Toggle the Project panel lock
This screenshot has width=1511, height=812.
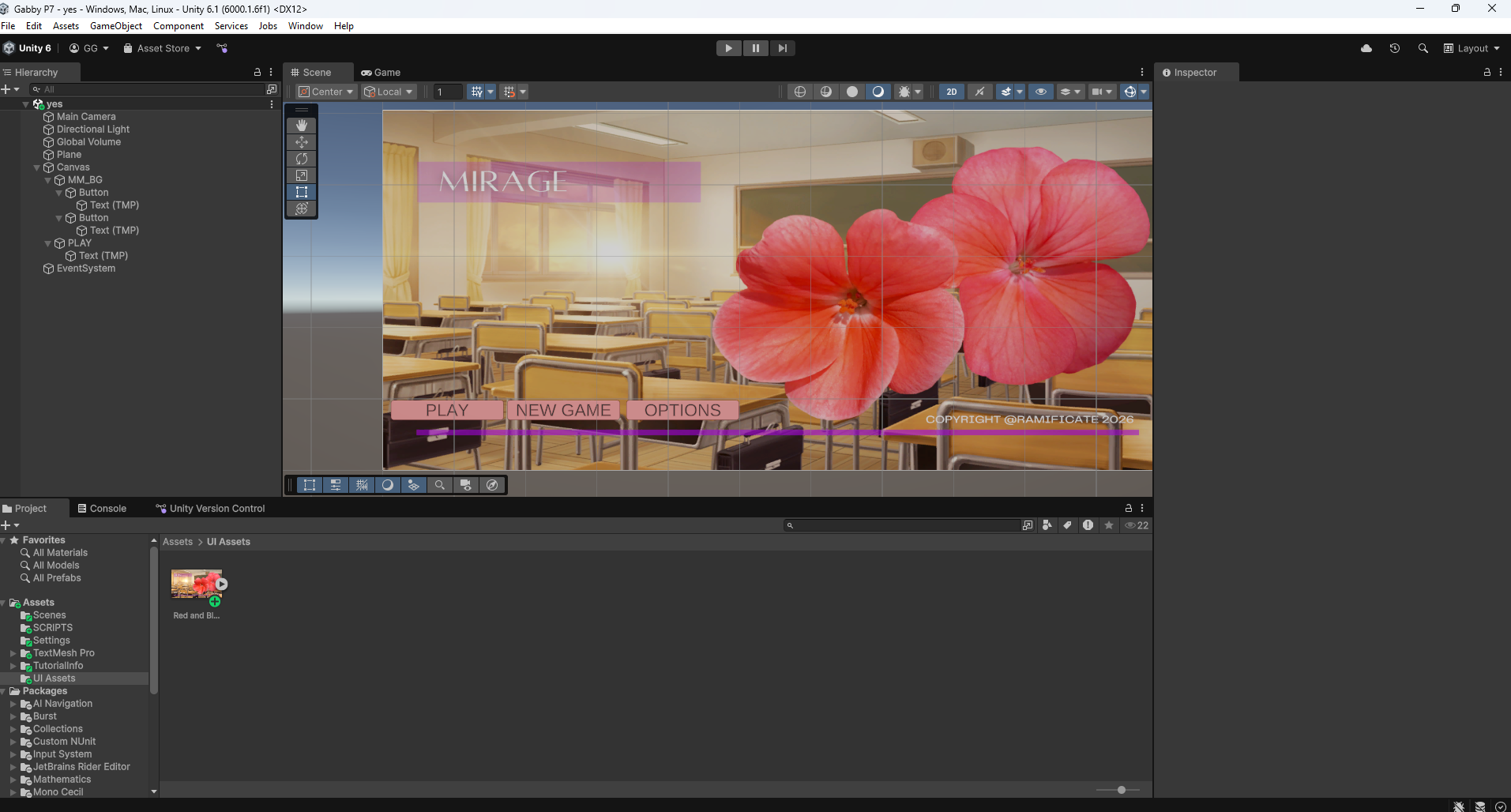(x=1129, y=508)
